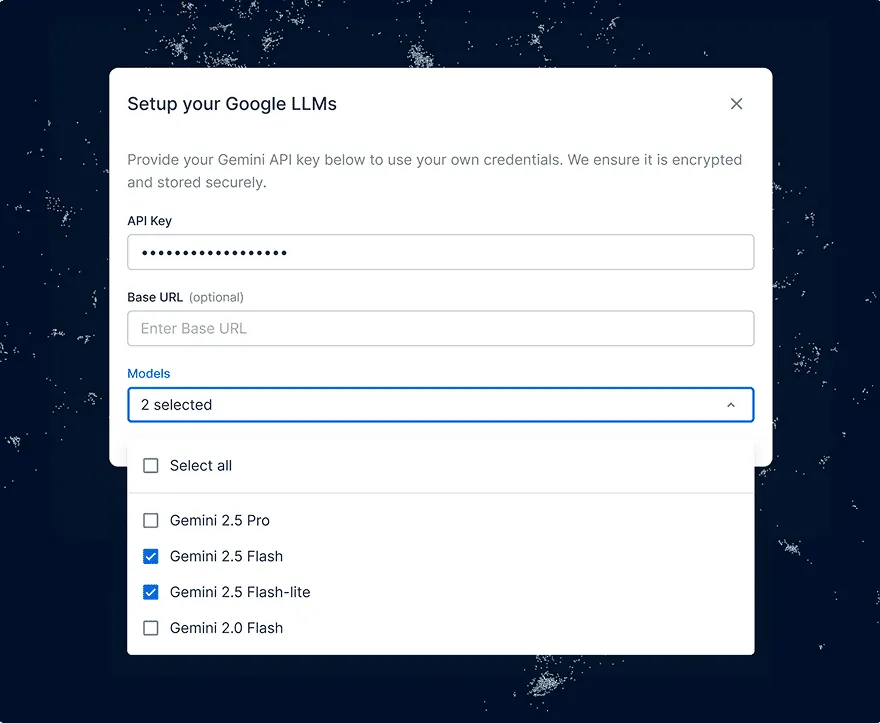880x724 pixels.
Task: Click the API Key field label
Action: pyautogui.click(x=149, y=220)
